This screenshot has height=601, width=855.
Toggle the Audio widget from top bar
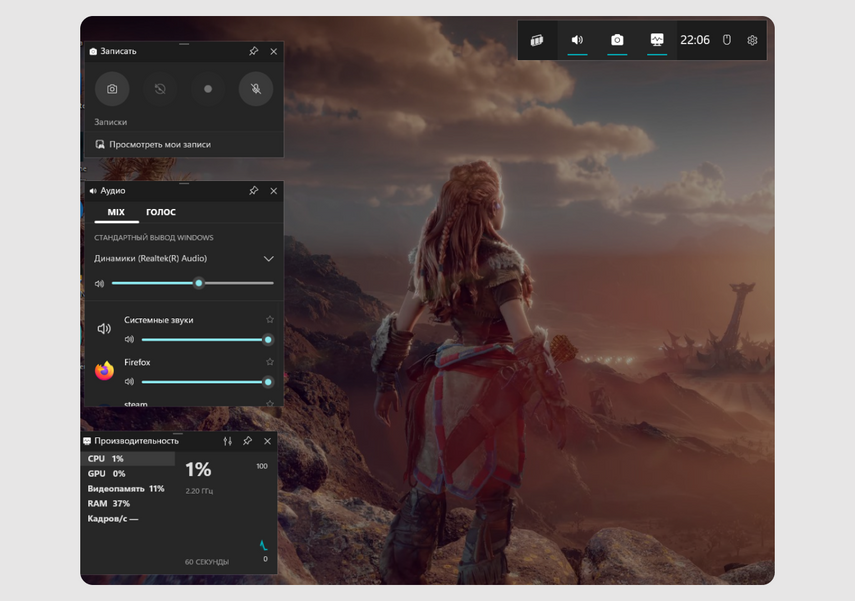point(577,40)
